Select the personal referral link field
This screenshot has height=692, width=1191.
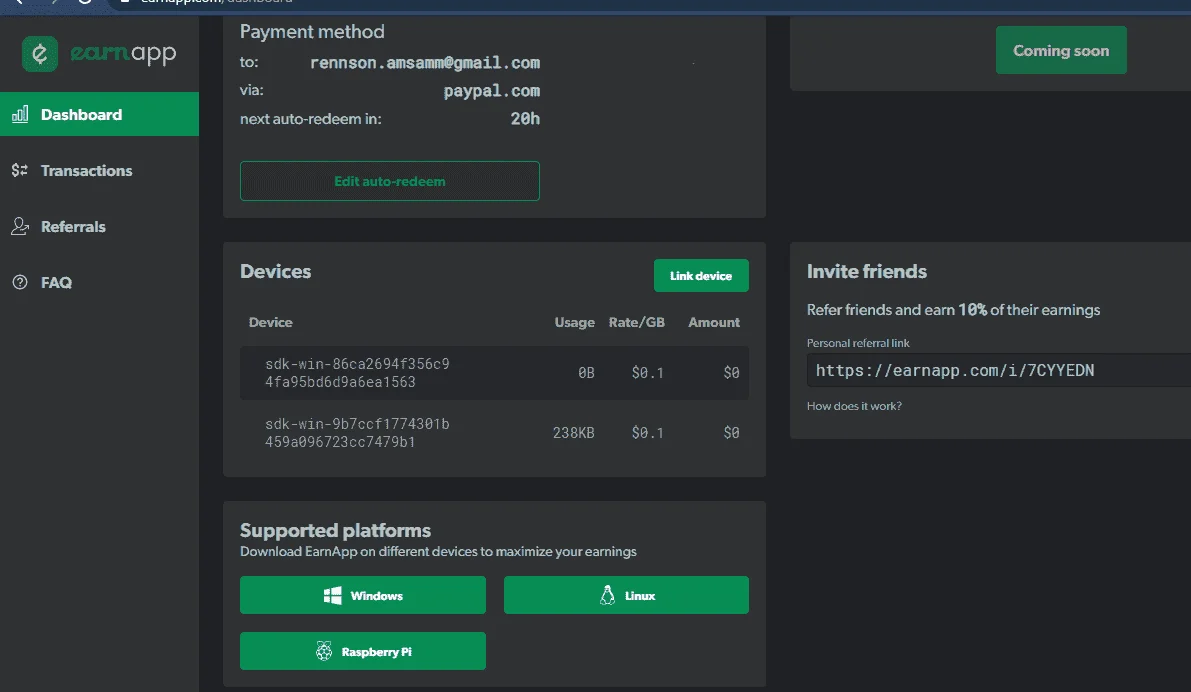coord(999,370)
